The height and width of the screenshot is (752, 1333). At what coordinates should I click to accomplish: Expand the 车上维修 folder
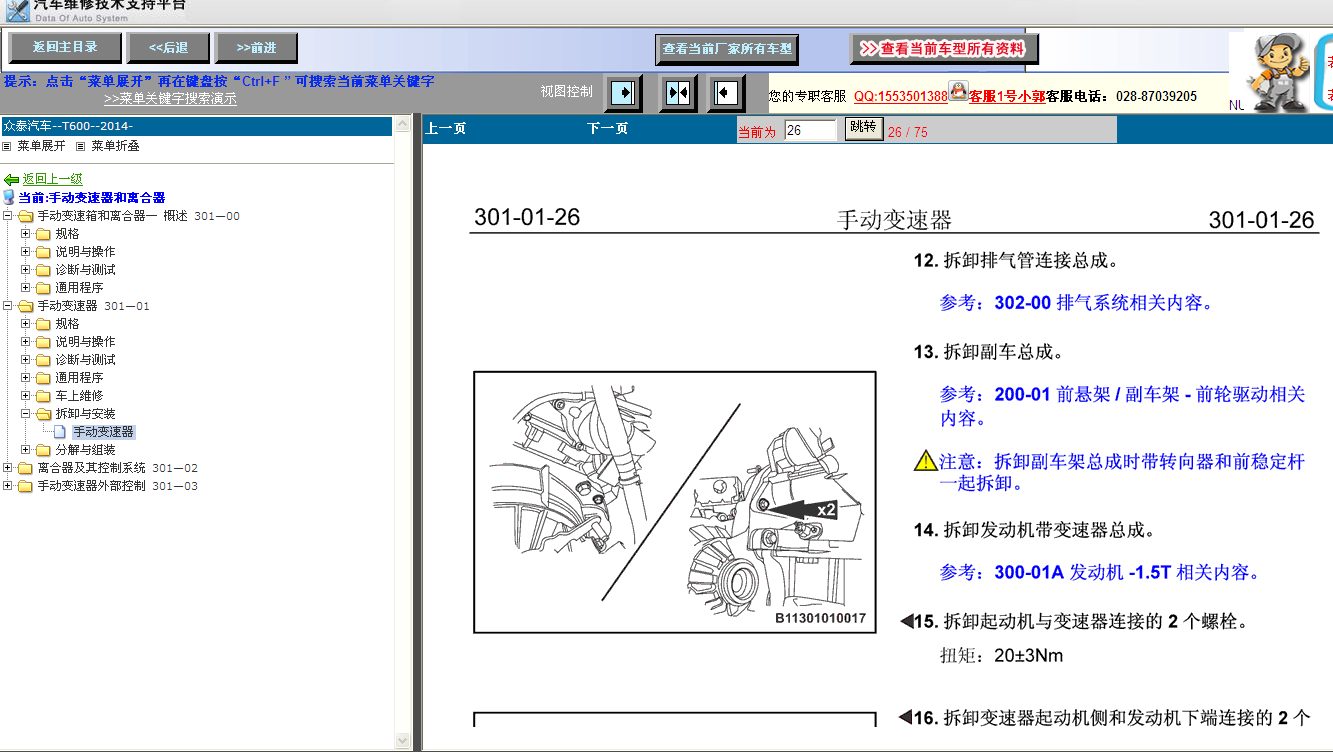[26, 396]
